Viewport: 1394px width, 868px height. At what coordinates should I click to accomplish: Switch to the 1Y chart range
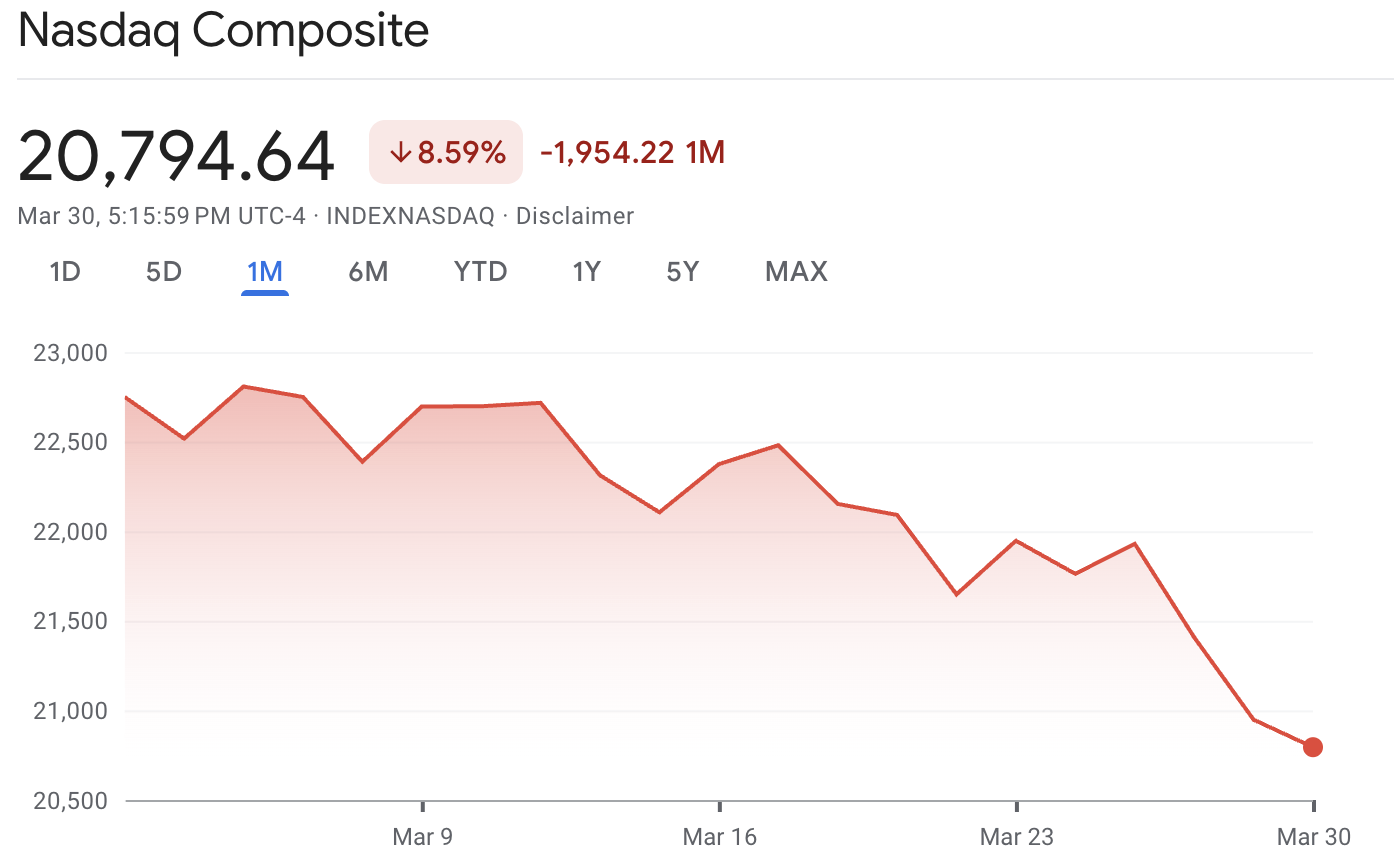587,271
